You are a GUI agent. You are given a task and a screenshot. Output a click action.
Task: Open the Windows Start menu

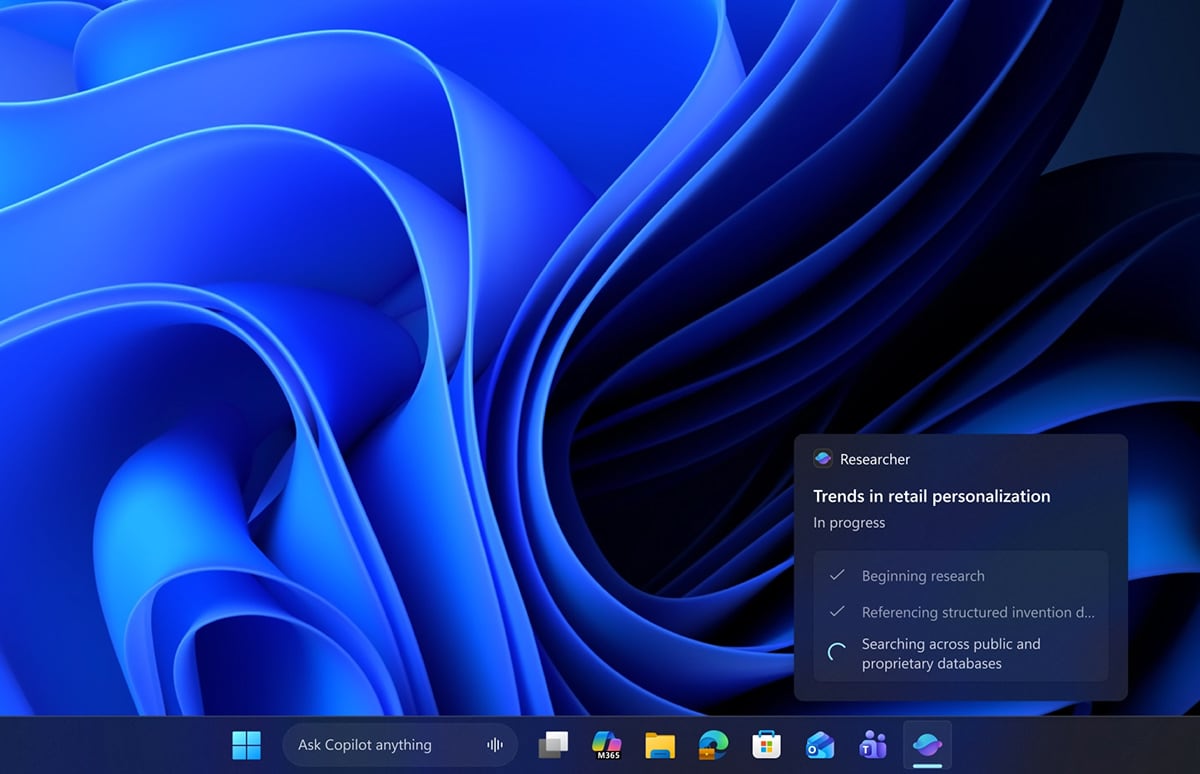[x=246, y=745]
